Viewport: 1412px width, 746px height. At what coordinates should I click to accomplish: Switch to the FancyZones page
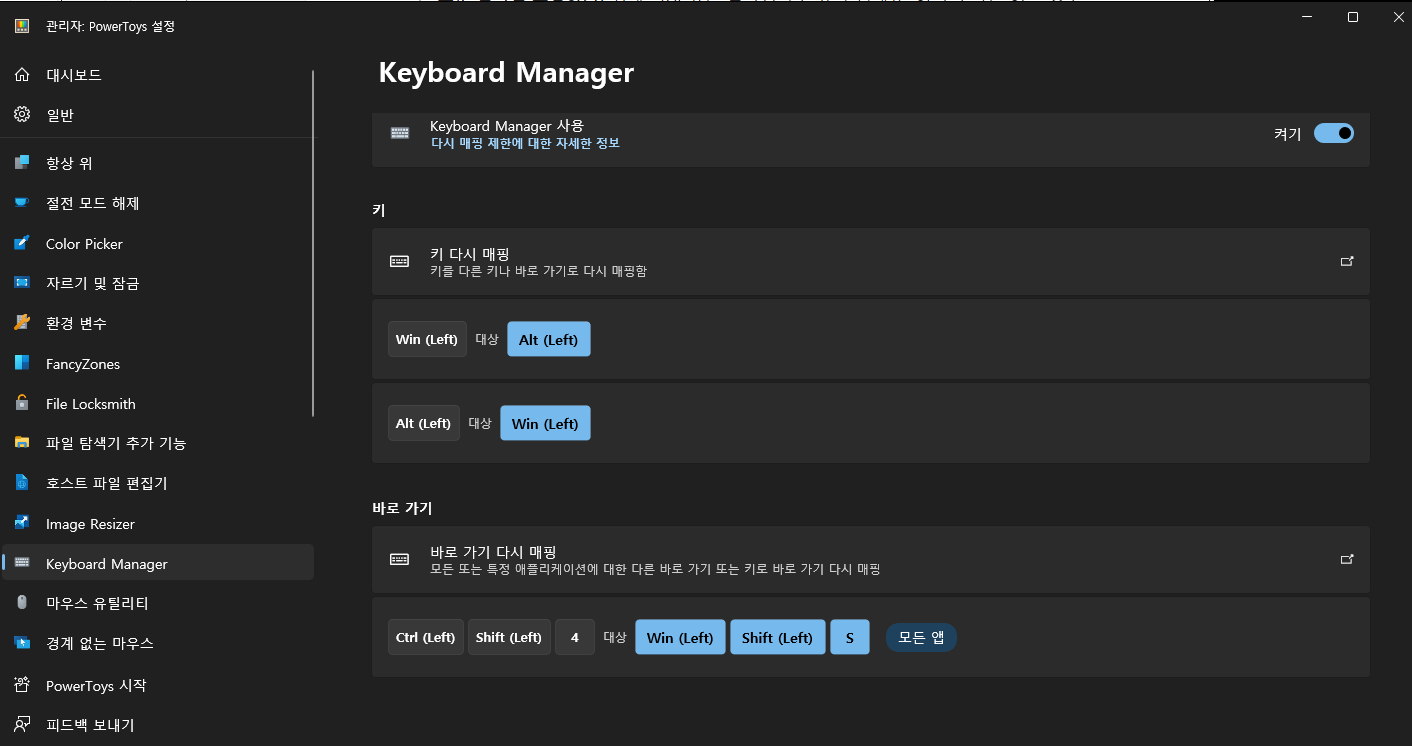pyautogui.click(x=158, y=364)
